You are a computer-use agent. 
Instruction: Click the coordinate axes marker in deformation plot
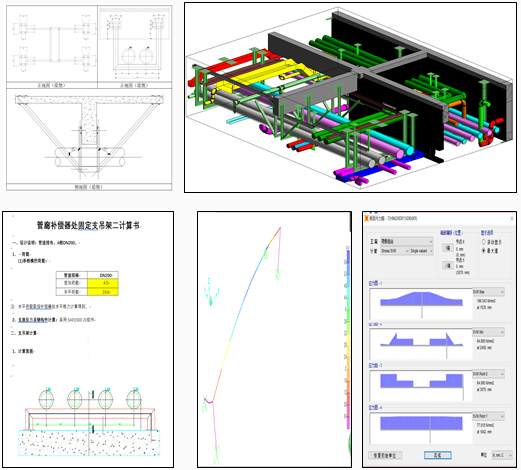point(212,292)
